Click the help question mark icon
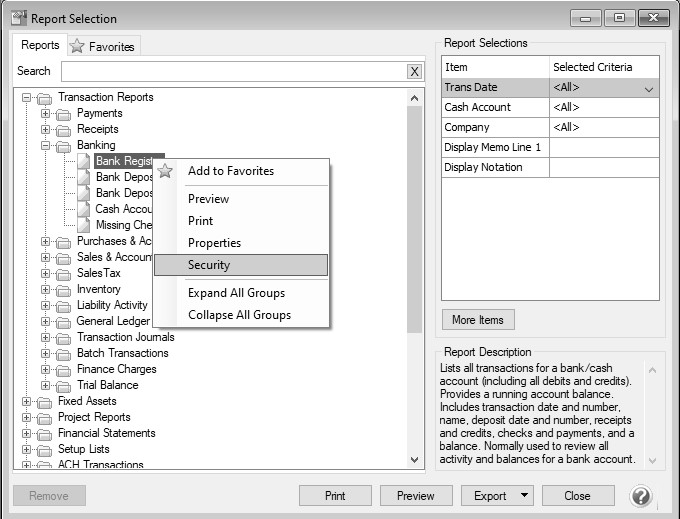 [641, 496]
